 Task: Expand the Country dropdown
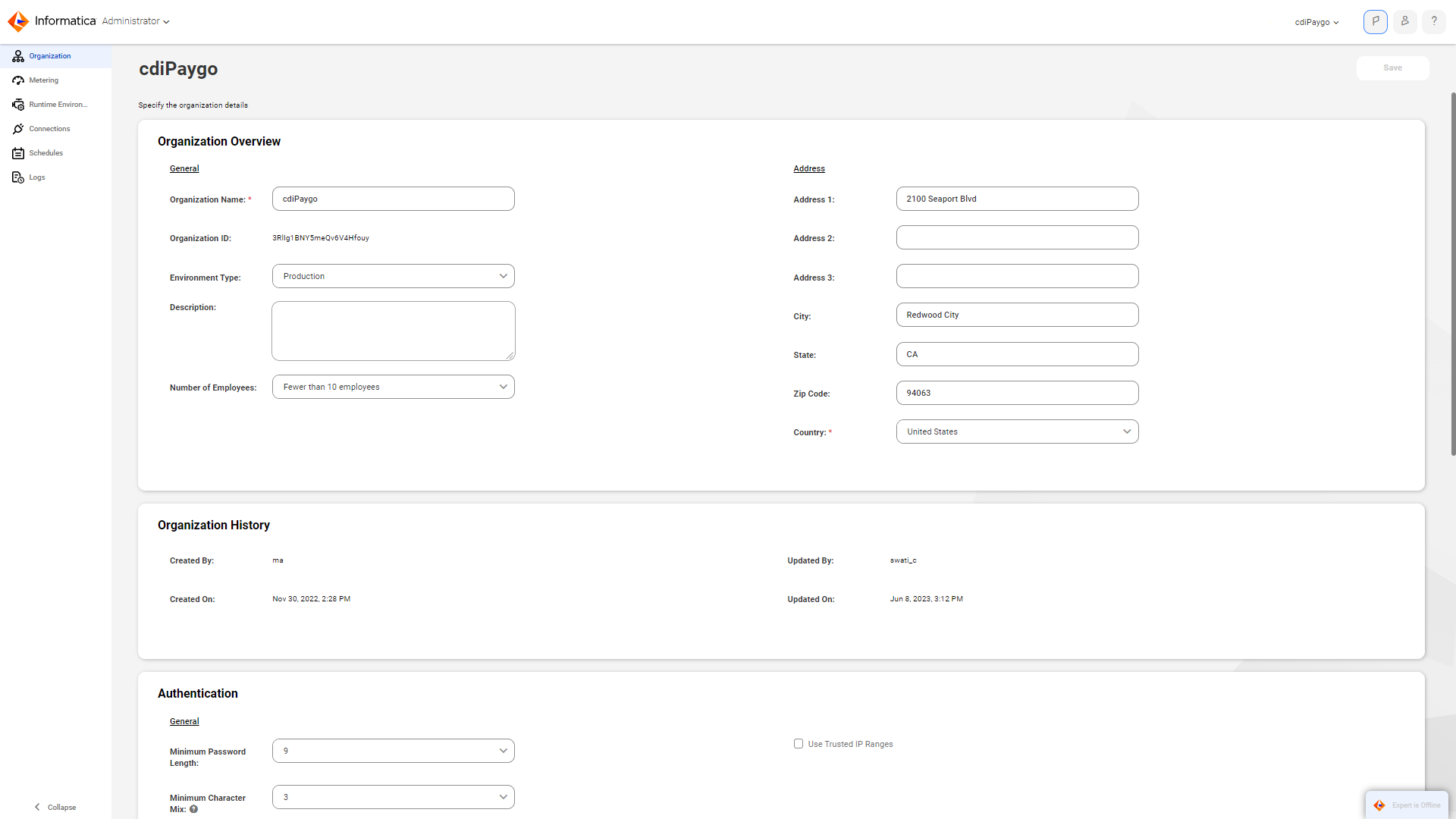coord(1017,431)
